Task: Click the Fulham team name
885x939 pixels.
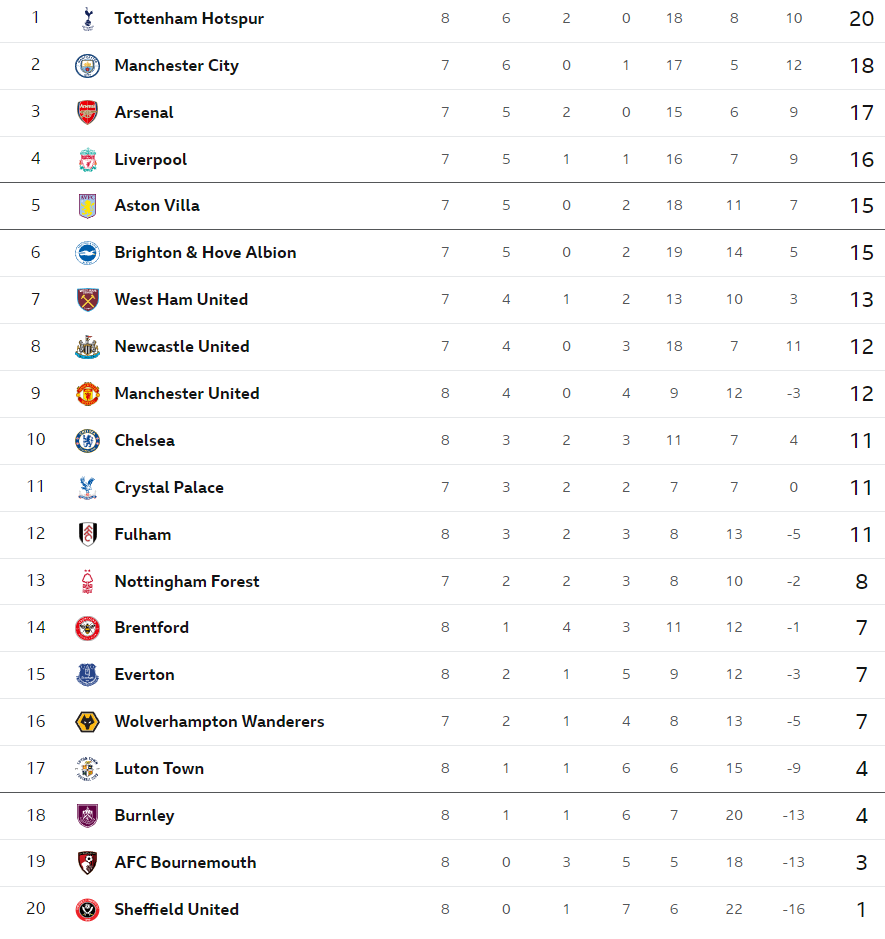Action: tap(143, 534)
